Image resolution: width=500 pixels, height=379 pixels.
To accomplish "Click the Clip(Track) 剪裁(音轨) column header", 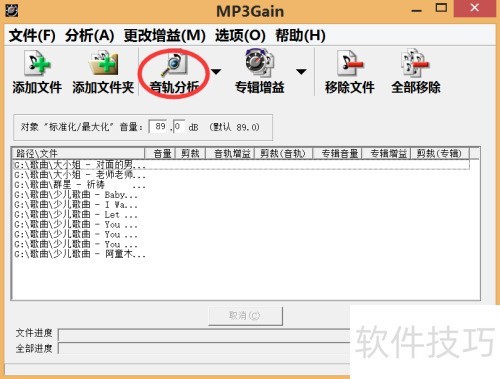I will coord(284,153).
